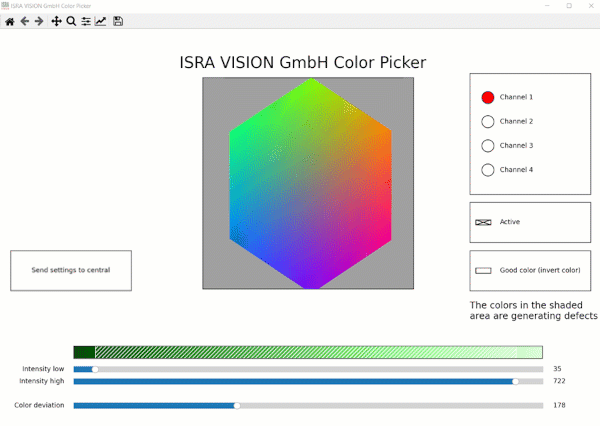The image size is (600, 426).
Task: Activate the Zoom magnifier tool
Action: pos(71,21)
